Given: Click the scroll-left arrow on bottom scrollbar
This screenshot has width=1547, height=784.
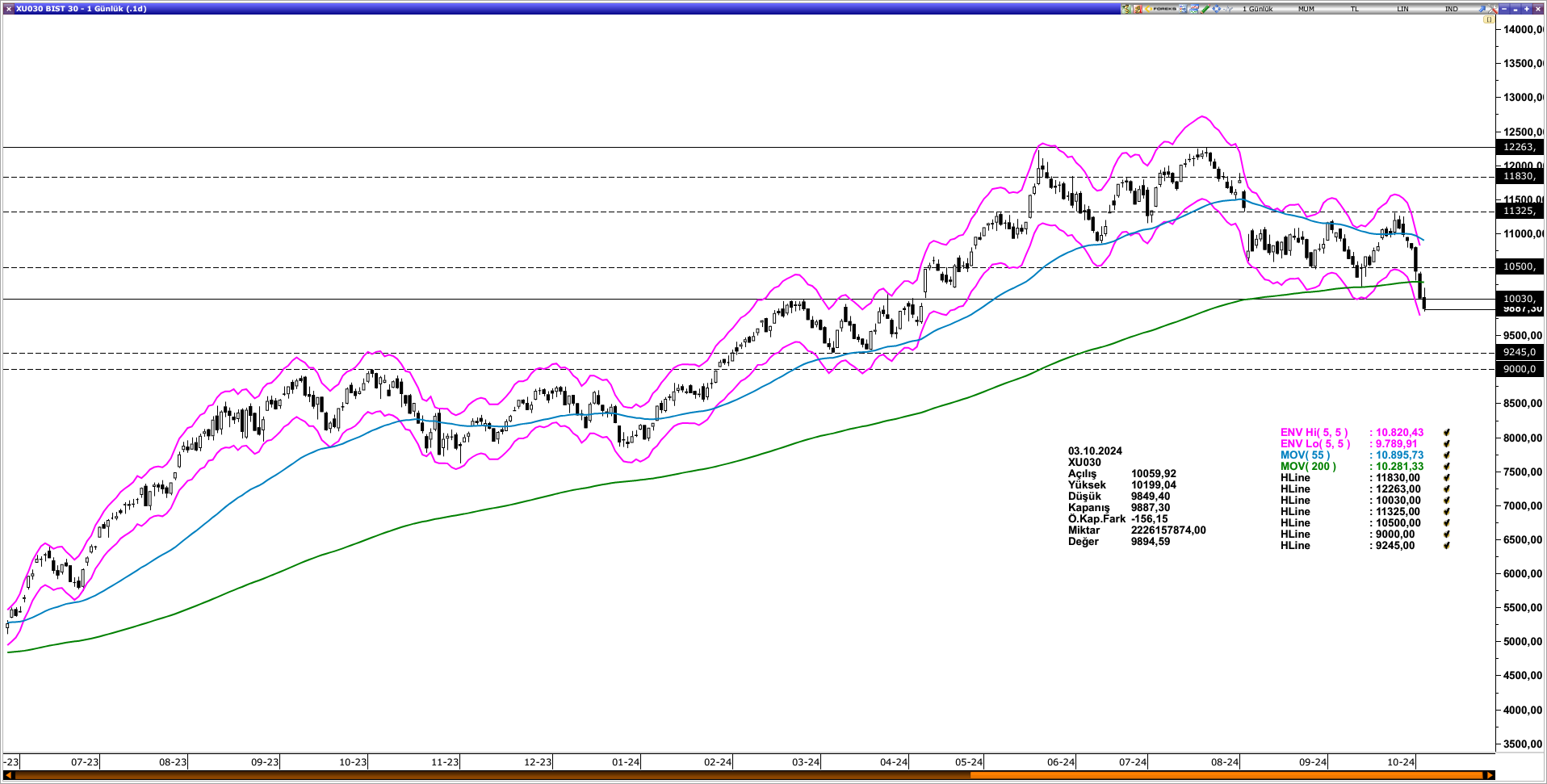Looking at the screenshot, I should coord(9,775).
